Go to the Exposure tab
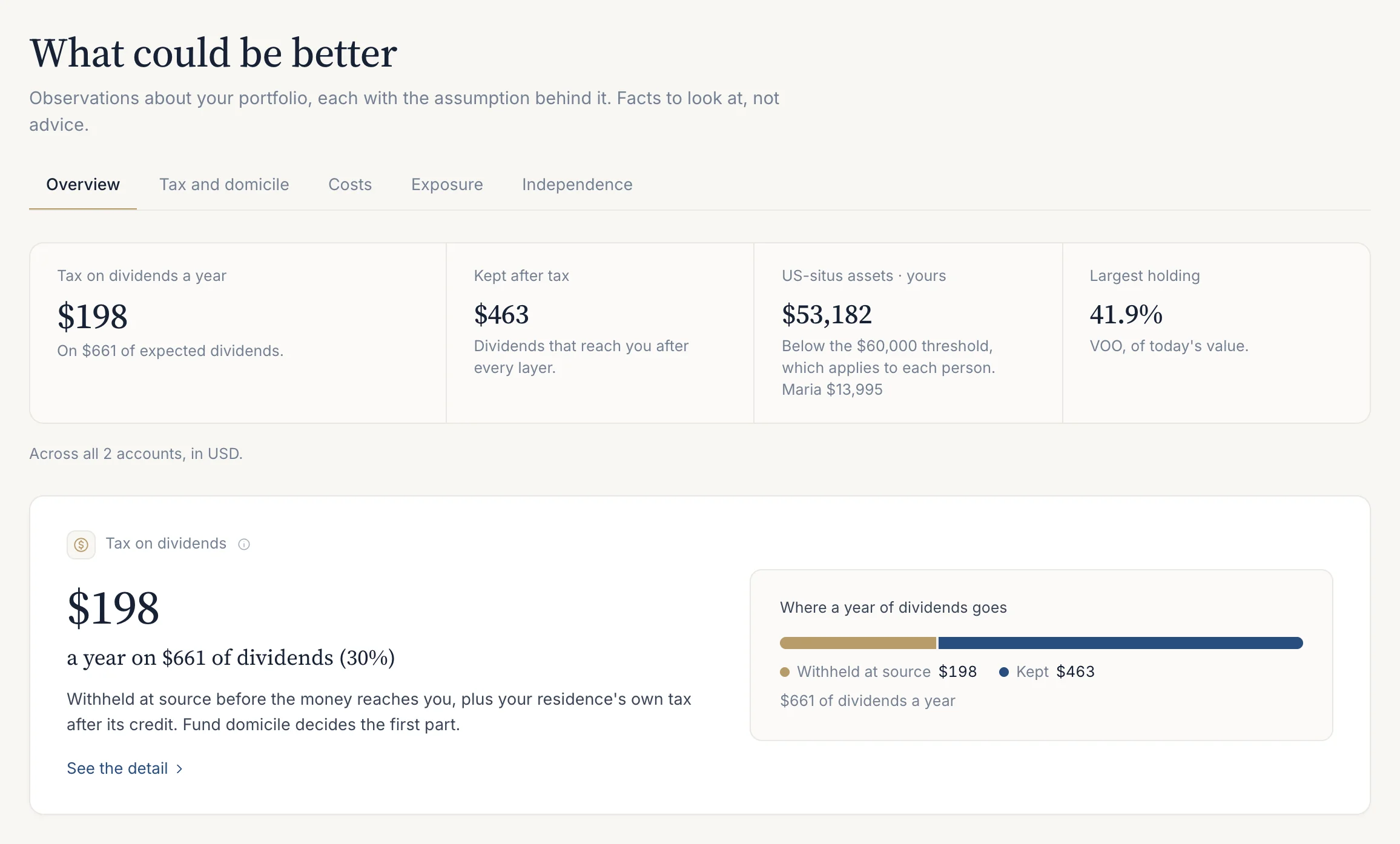 (447, 185)
